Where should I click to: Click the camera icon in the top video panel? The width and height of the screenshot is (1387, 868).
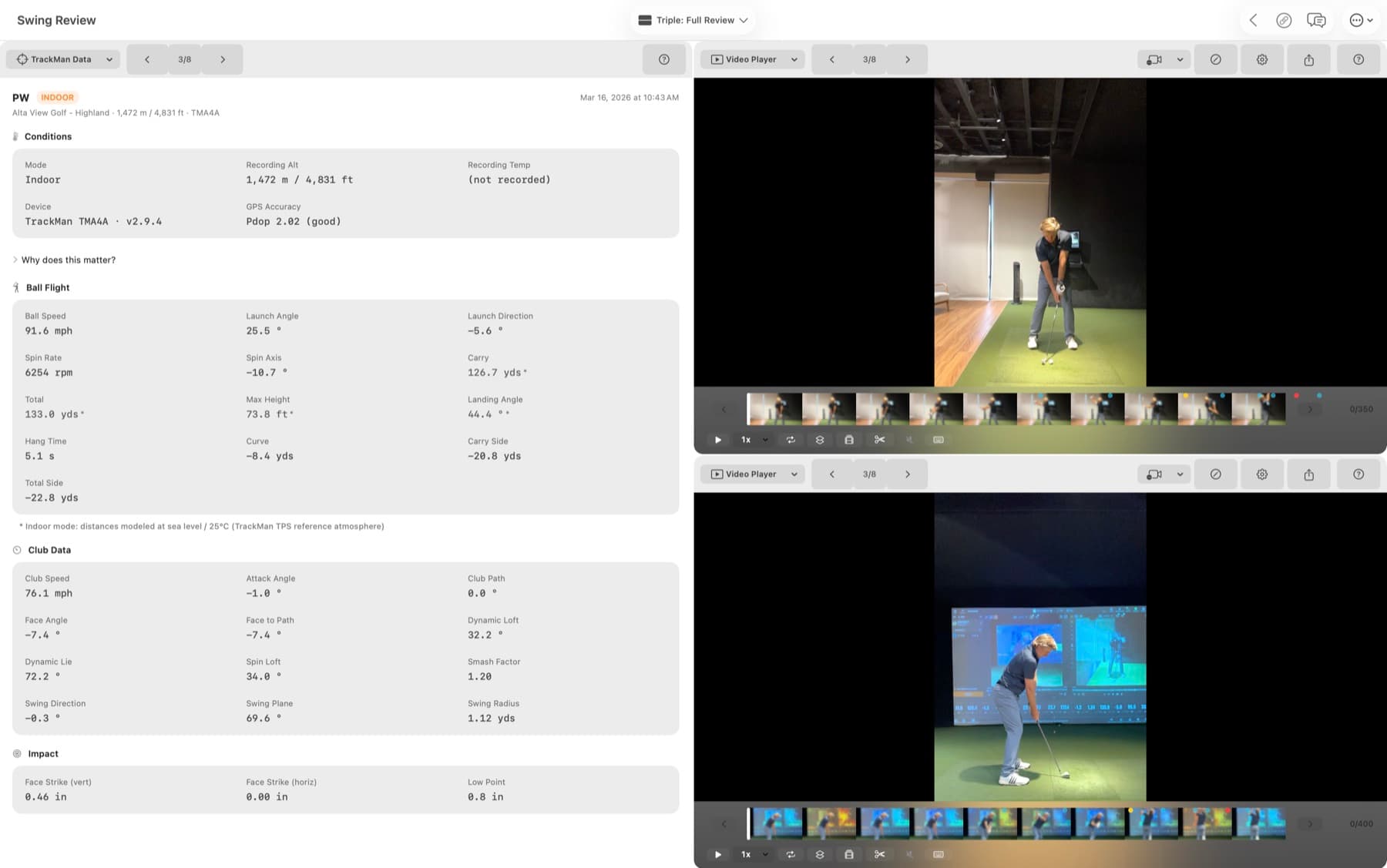pos(1154,59)
